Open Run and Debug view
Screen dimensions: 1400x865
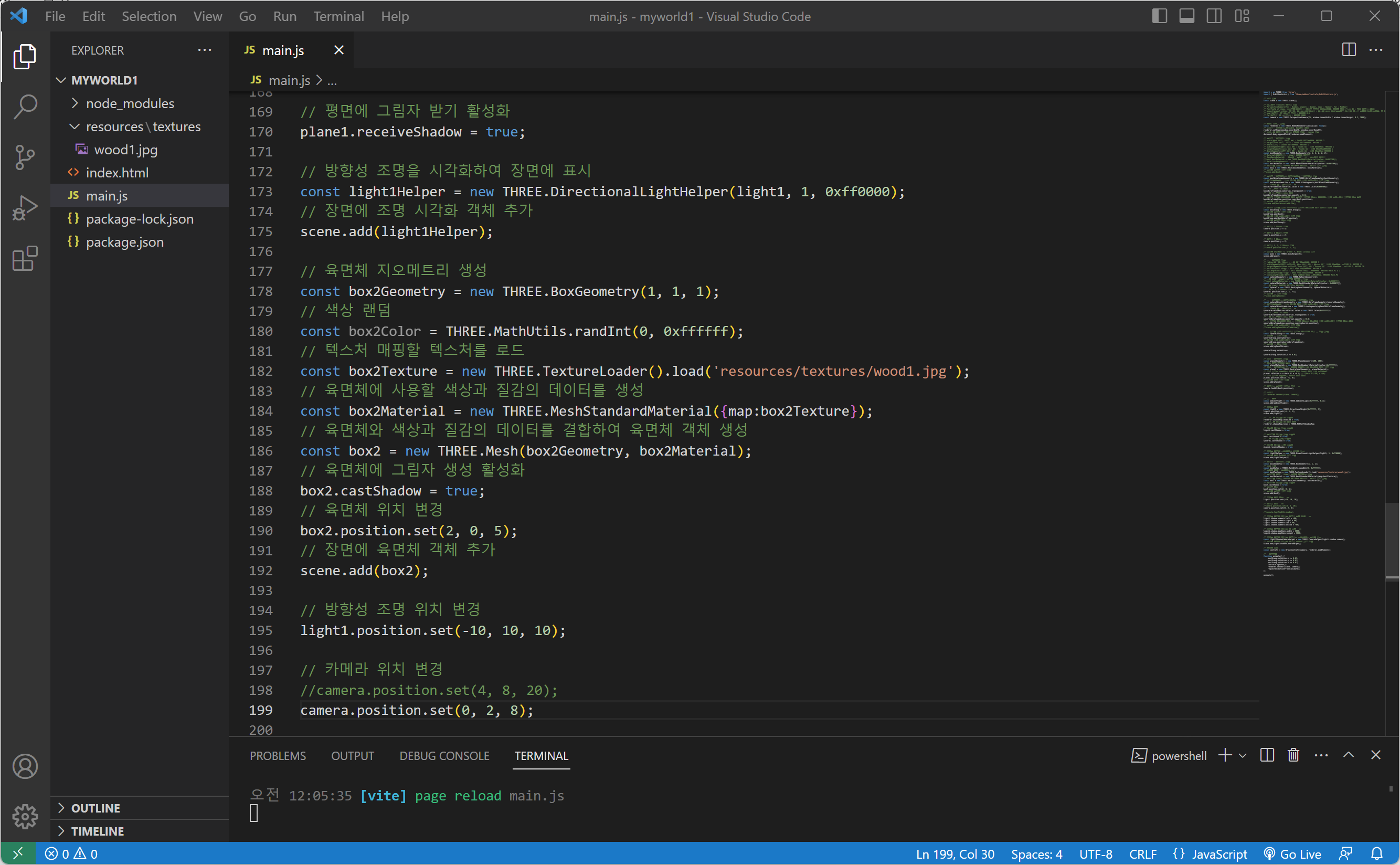[x=25, y=208]
